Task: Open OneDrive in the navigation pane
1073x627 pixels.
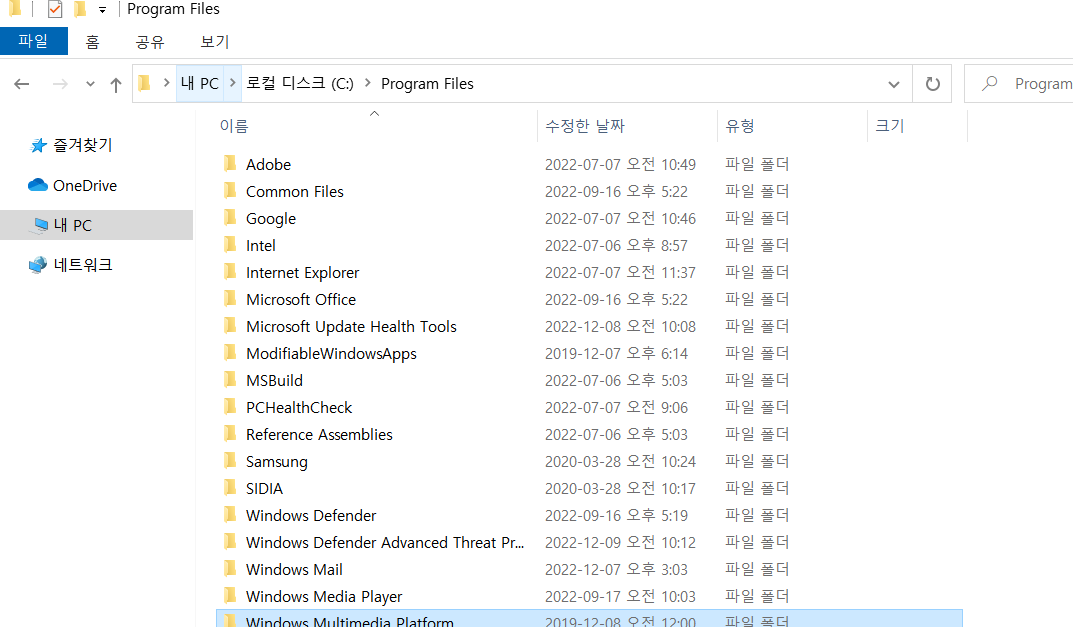Action: coord(85,185)
